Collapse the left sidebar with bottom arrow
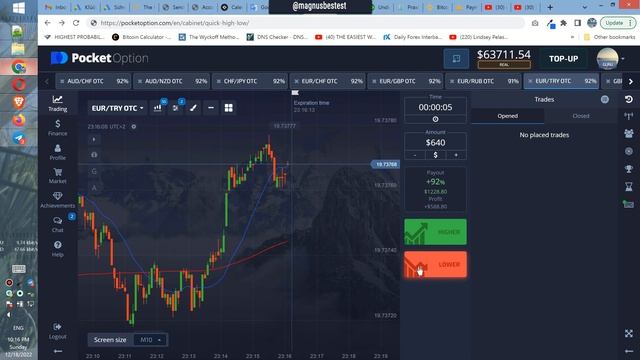Screen dimensions: 640x360 click(x=58, y=351)
